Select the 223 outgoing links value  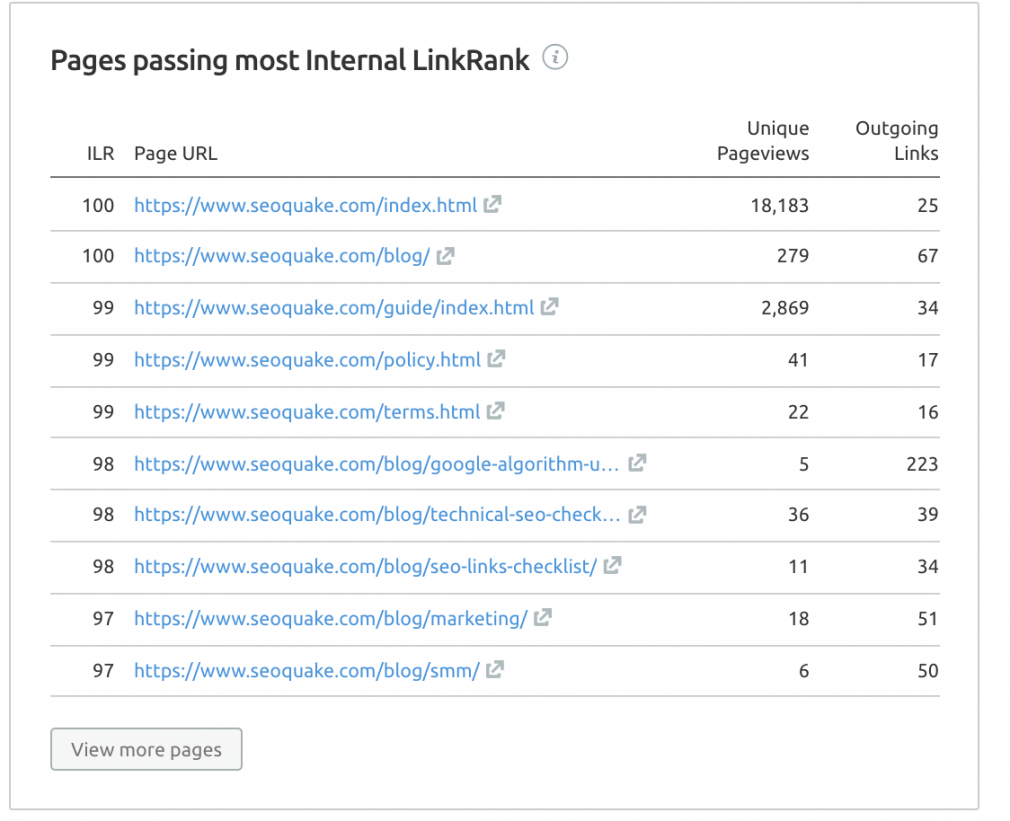coord(922,464)
